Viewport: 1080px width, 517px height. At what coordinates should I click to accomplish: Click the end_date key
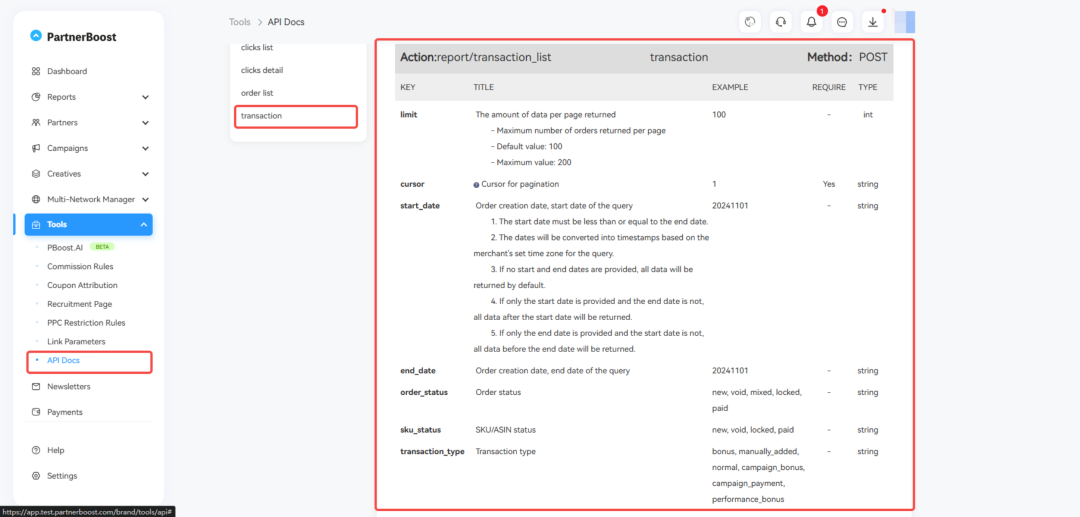(417, 370)
